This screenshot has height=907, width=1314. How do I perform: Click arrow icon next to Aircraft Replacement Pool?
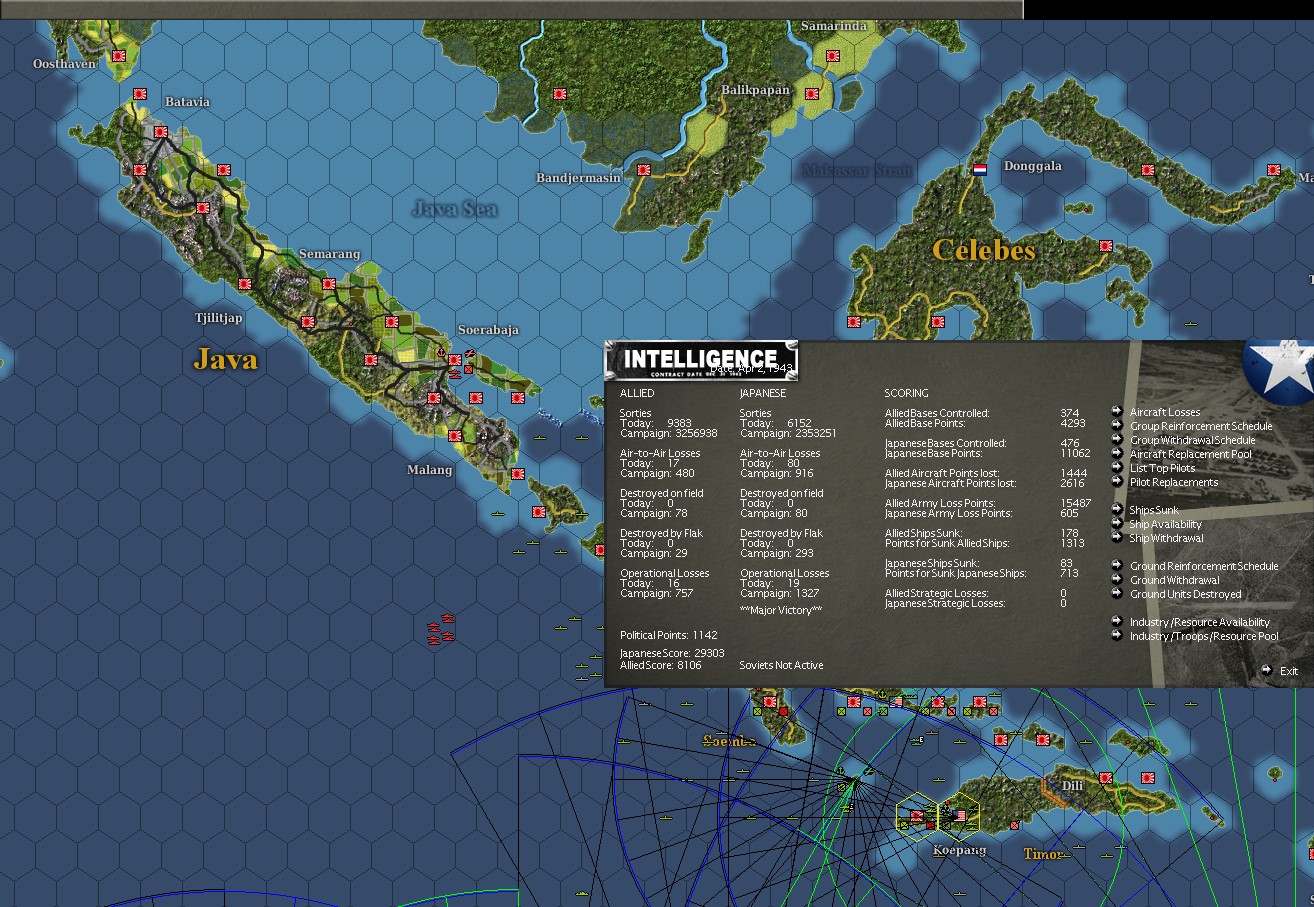click(x=1117, y=453)
